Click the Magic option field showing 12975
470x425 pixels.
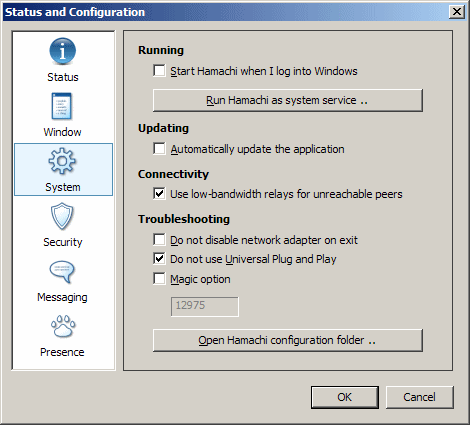(205, 306)
